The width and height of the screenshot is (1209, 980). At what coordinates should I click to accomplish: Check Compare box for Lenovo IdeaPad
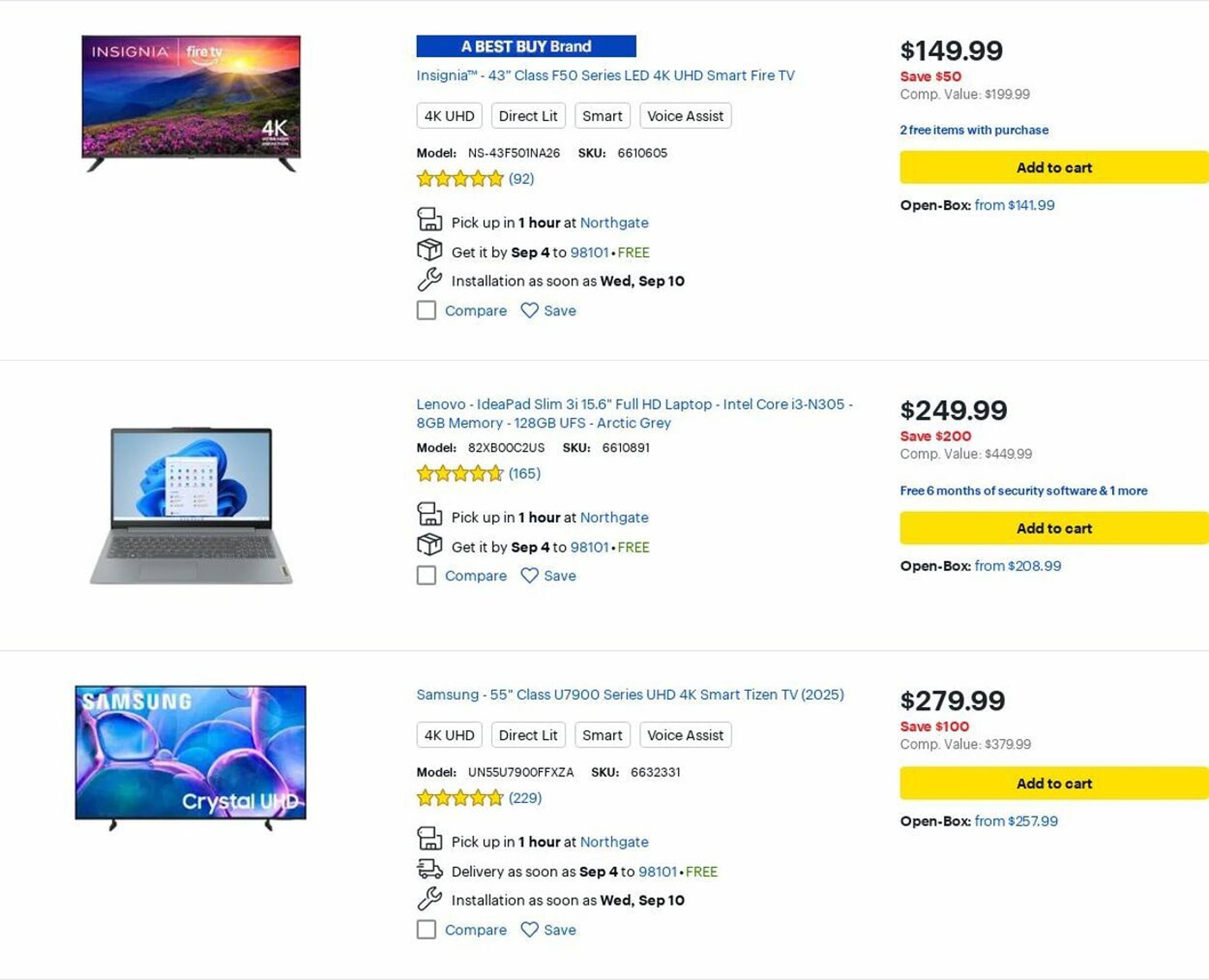click(426, 576)
